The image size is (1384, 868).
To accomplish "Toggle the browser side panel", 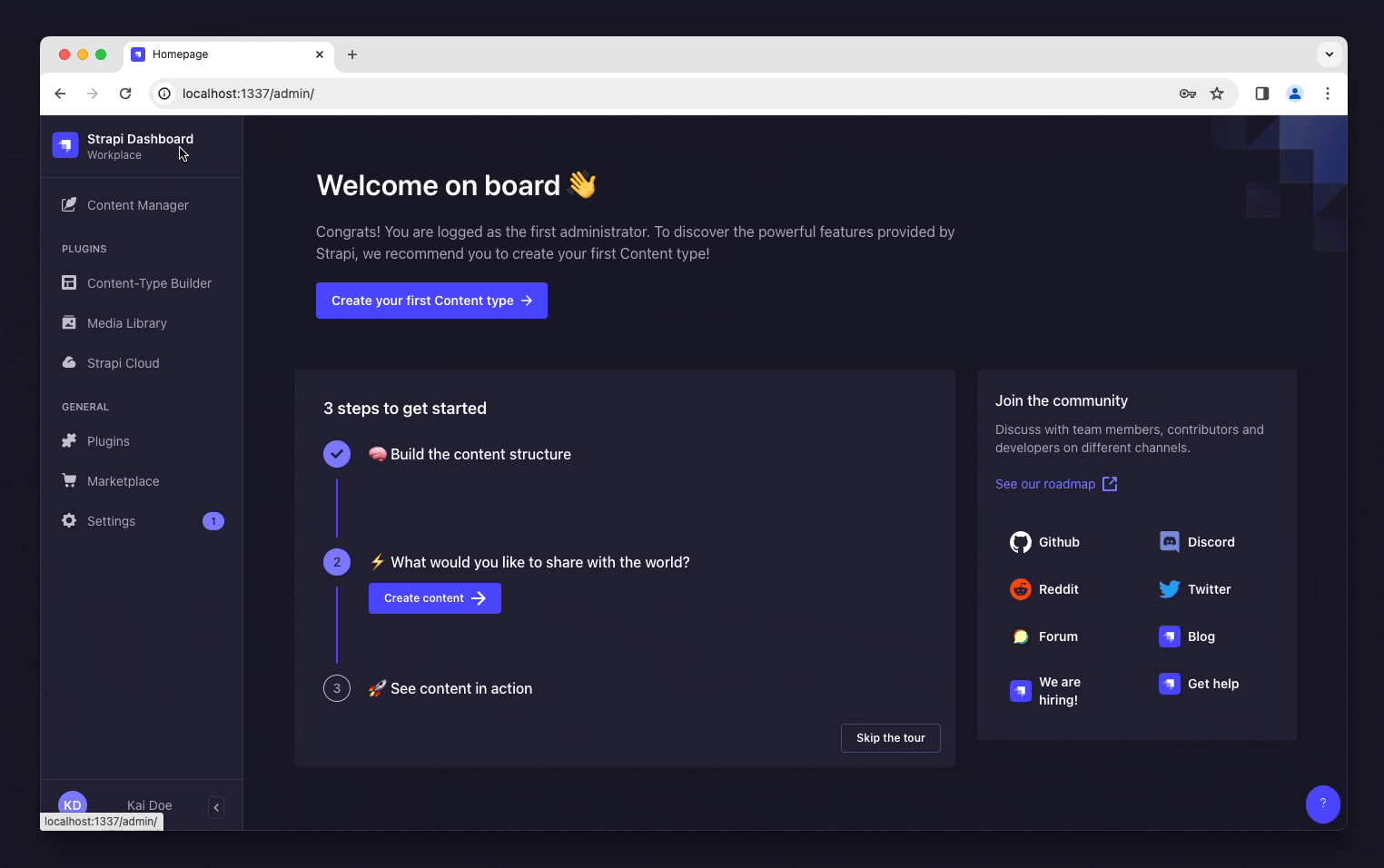I will click(x=1261, y=94).
